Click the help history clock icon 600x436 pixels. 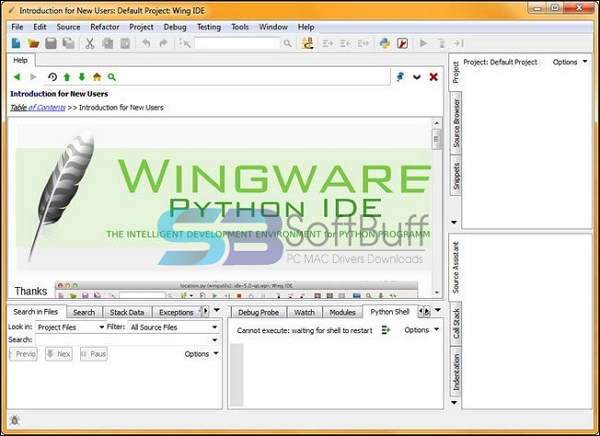click(52, 77)
